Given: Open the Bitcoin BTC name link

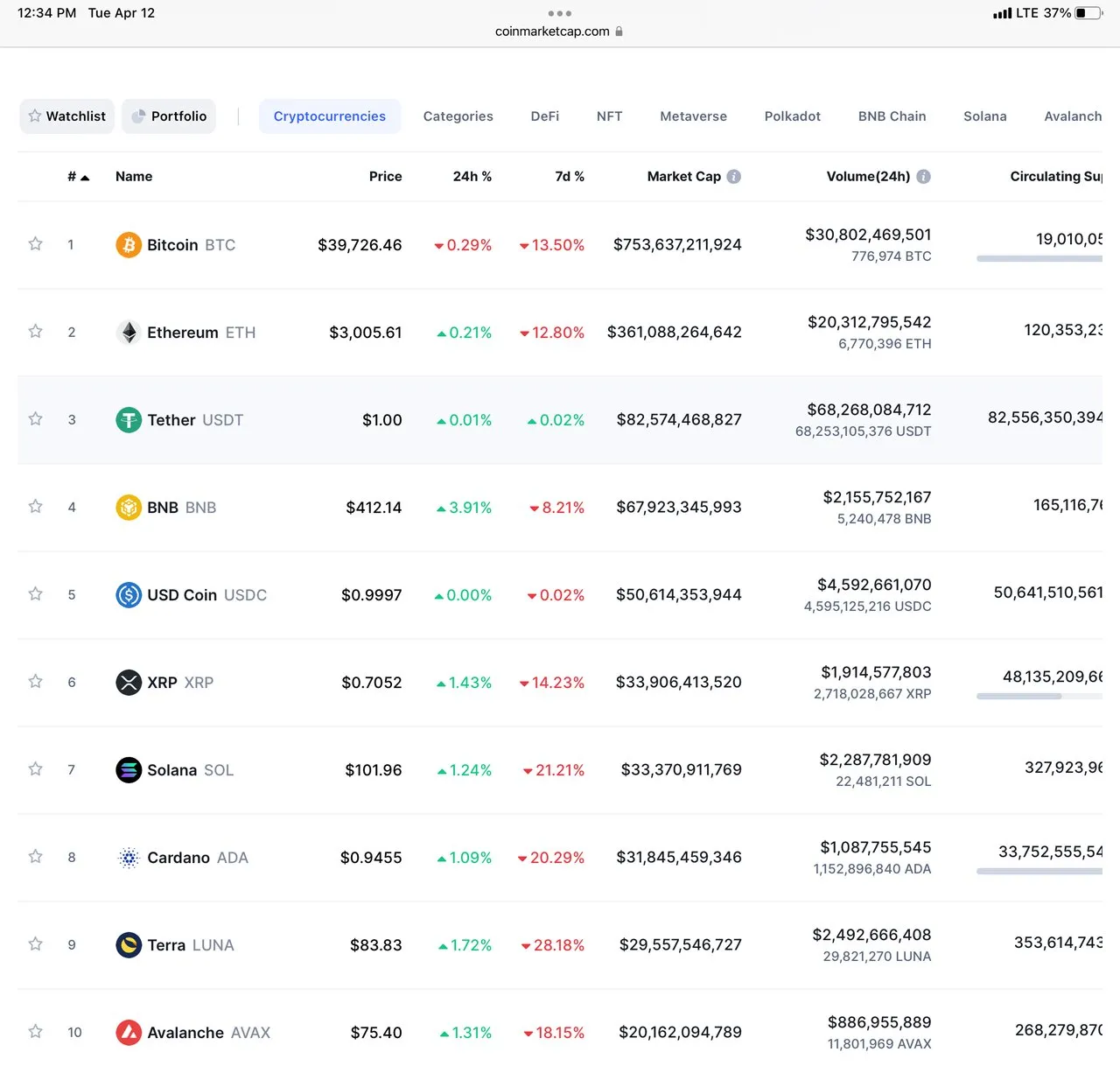Looking at the screenshot, I should tap(192, 245).
